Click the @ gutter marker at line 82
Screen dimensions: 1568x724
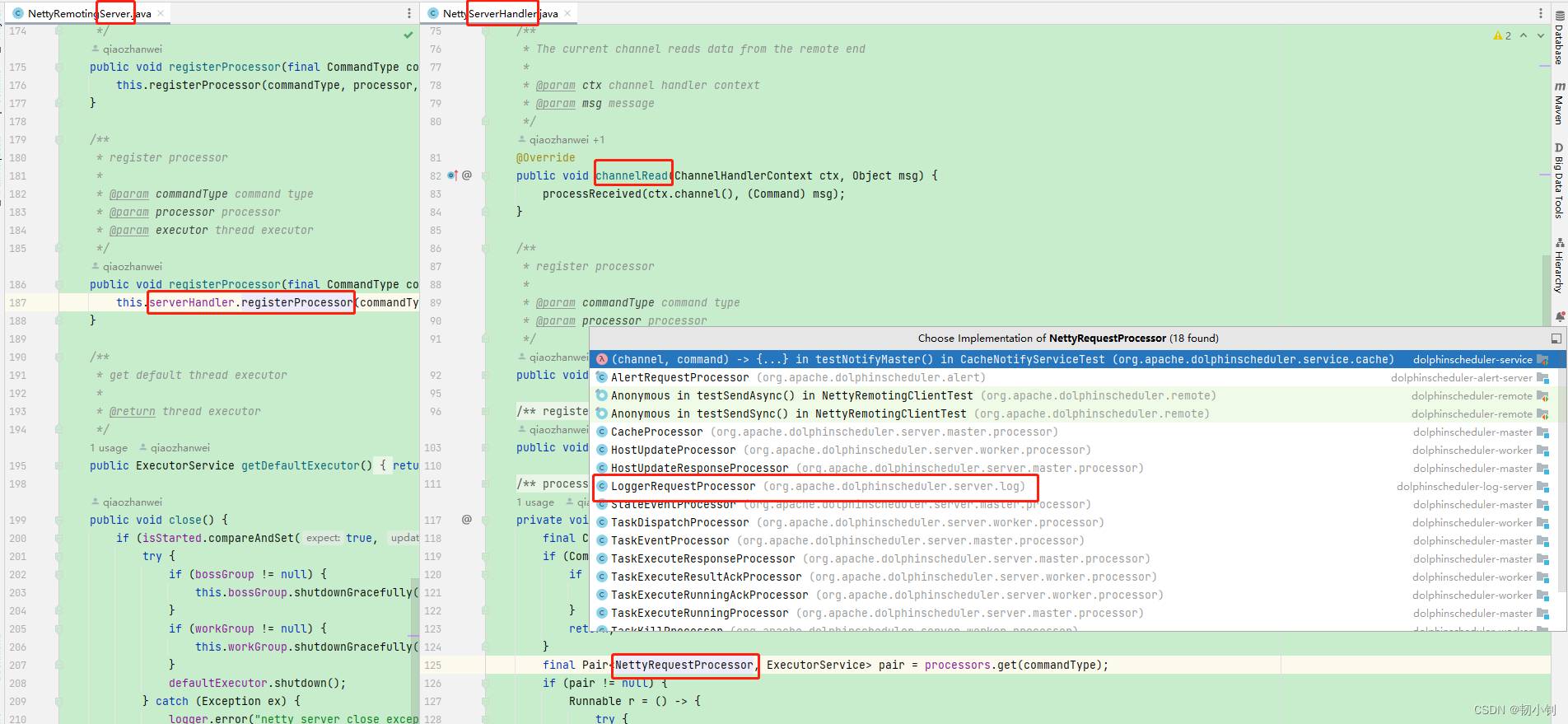[x=467, y=175]
